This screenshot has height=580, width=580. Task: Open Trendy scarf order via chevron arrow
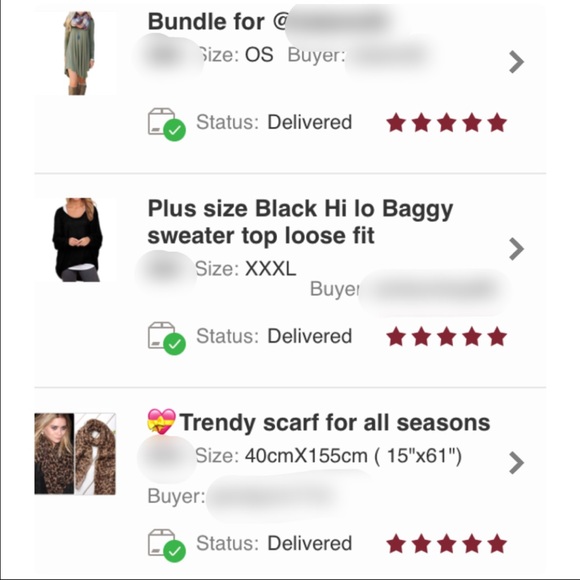pos(516,462)
